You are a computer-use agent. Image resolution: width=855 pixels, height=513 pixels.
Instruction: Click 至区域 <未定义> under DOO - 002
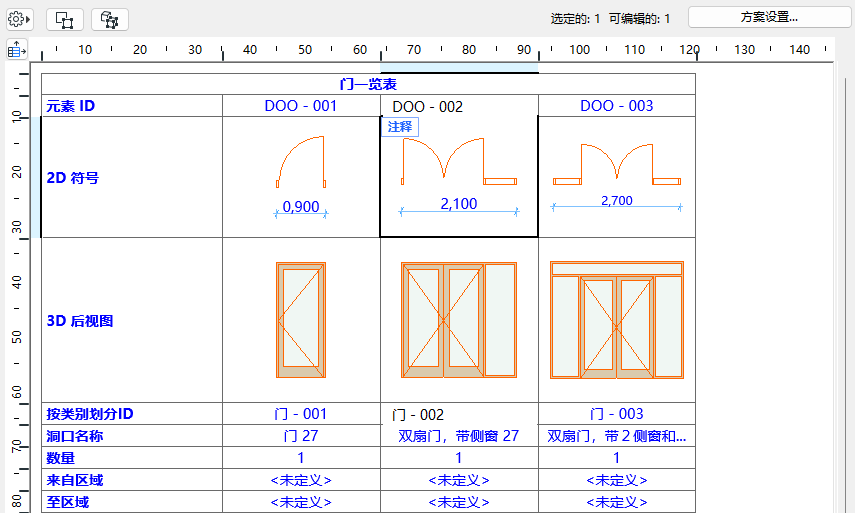click(x=459, y=502)
